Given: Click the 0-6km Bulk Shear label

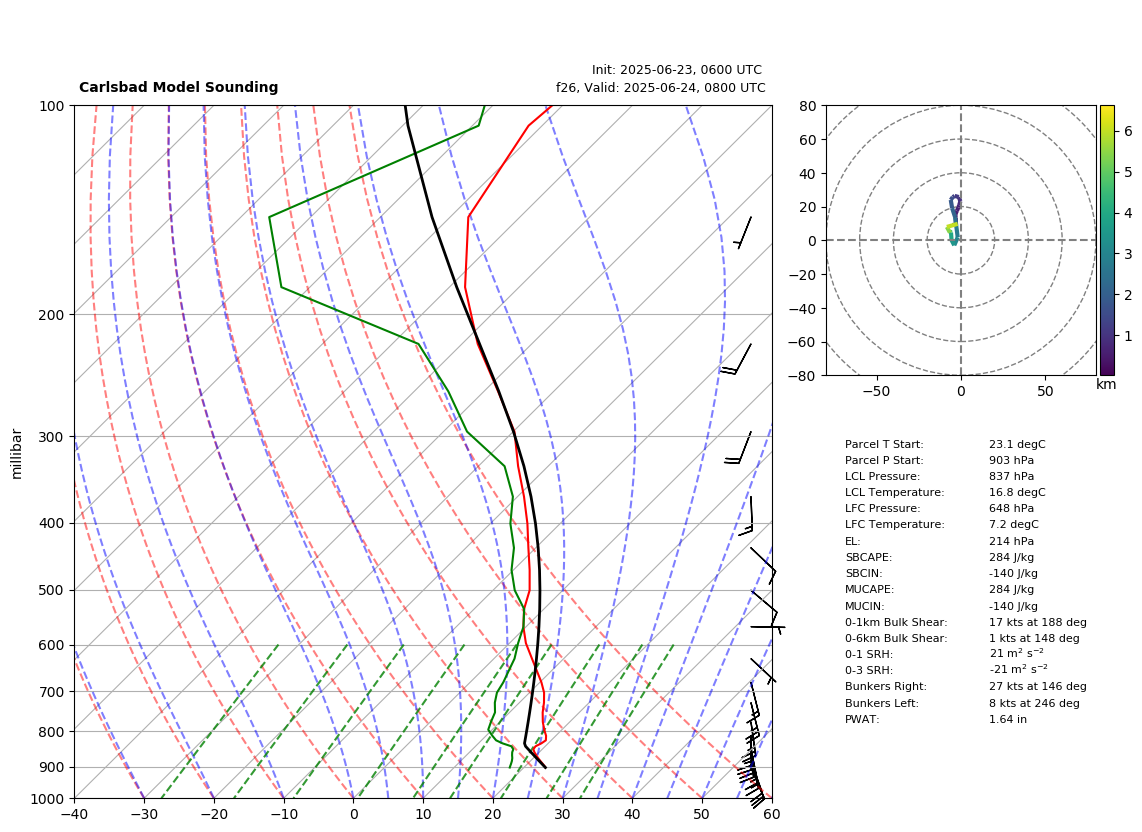Looking at the screenshot, I should coord(896,638).
